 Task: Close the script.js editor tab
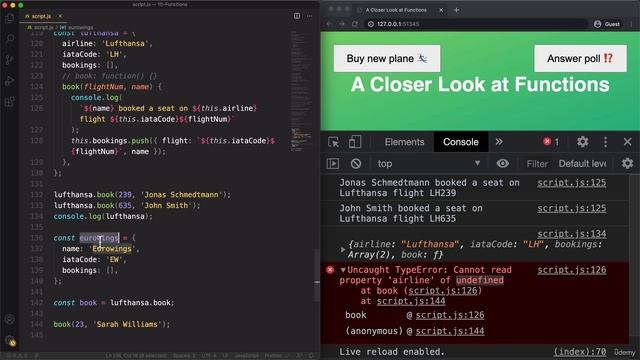(60, 16)
